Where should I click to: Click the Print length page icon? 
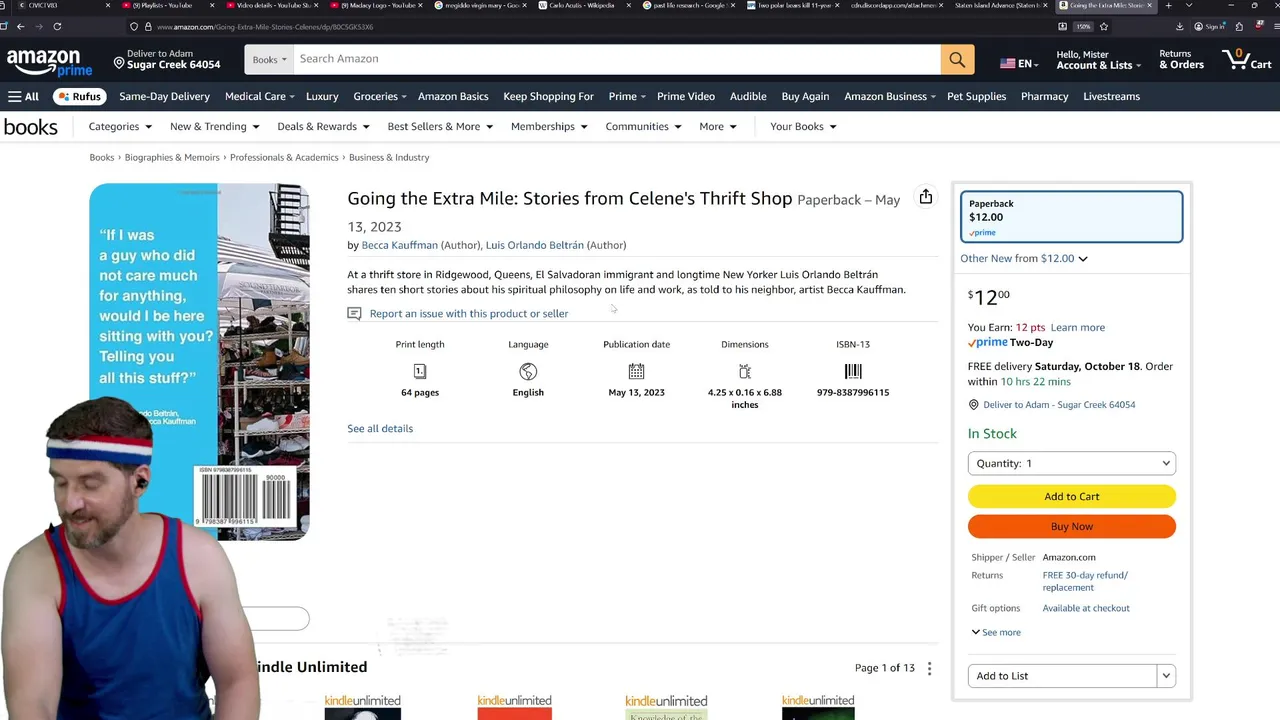click(x=420, y=371)
